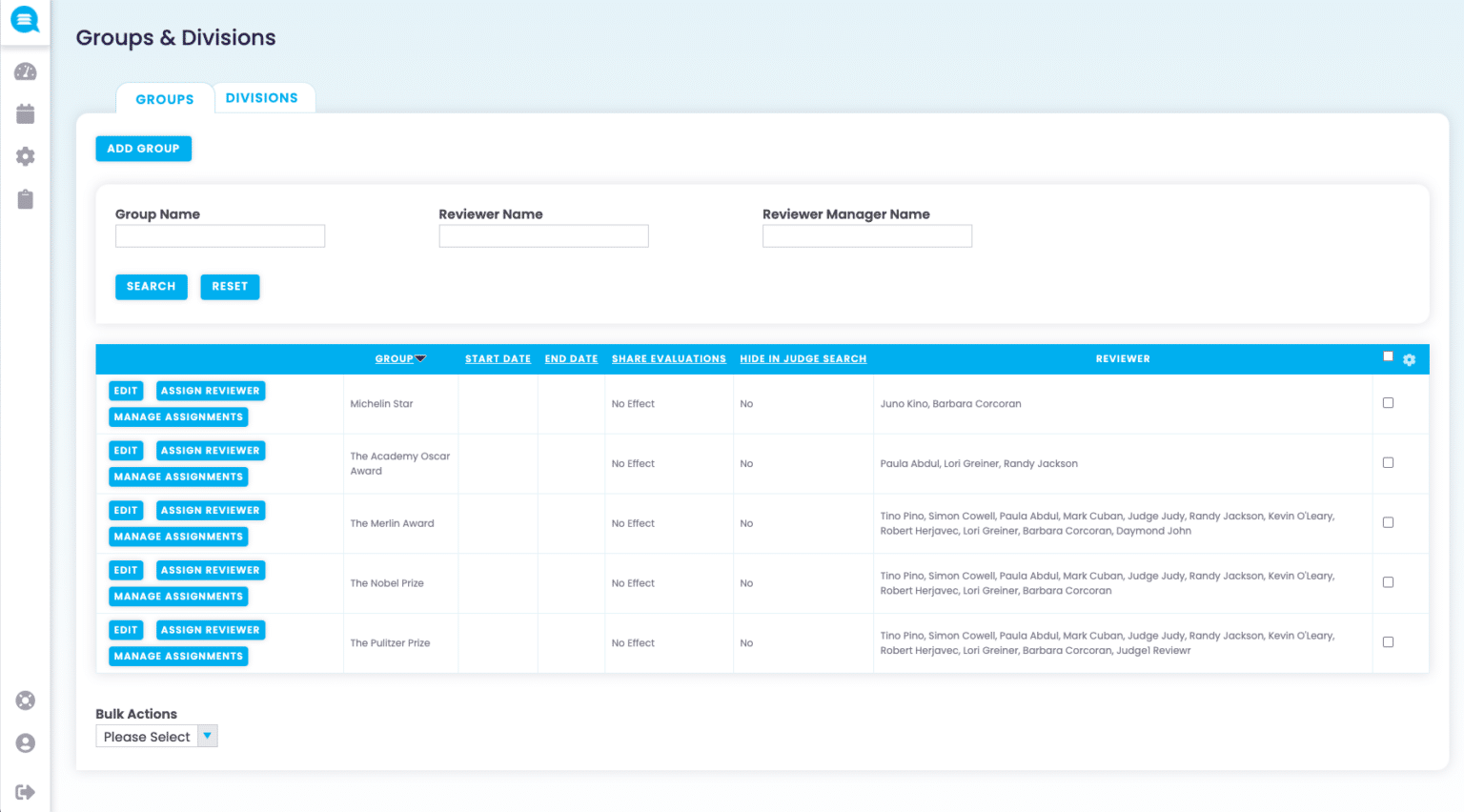Click the logout icon at sidebar bottom
The image size is (1464, 812).
pyautogui.click(x=25, y=791)
